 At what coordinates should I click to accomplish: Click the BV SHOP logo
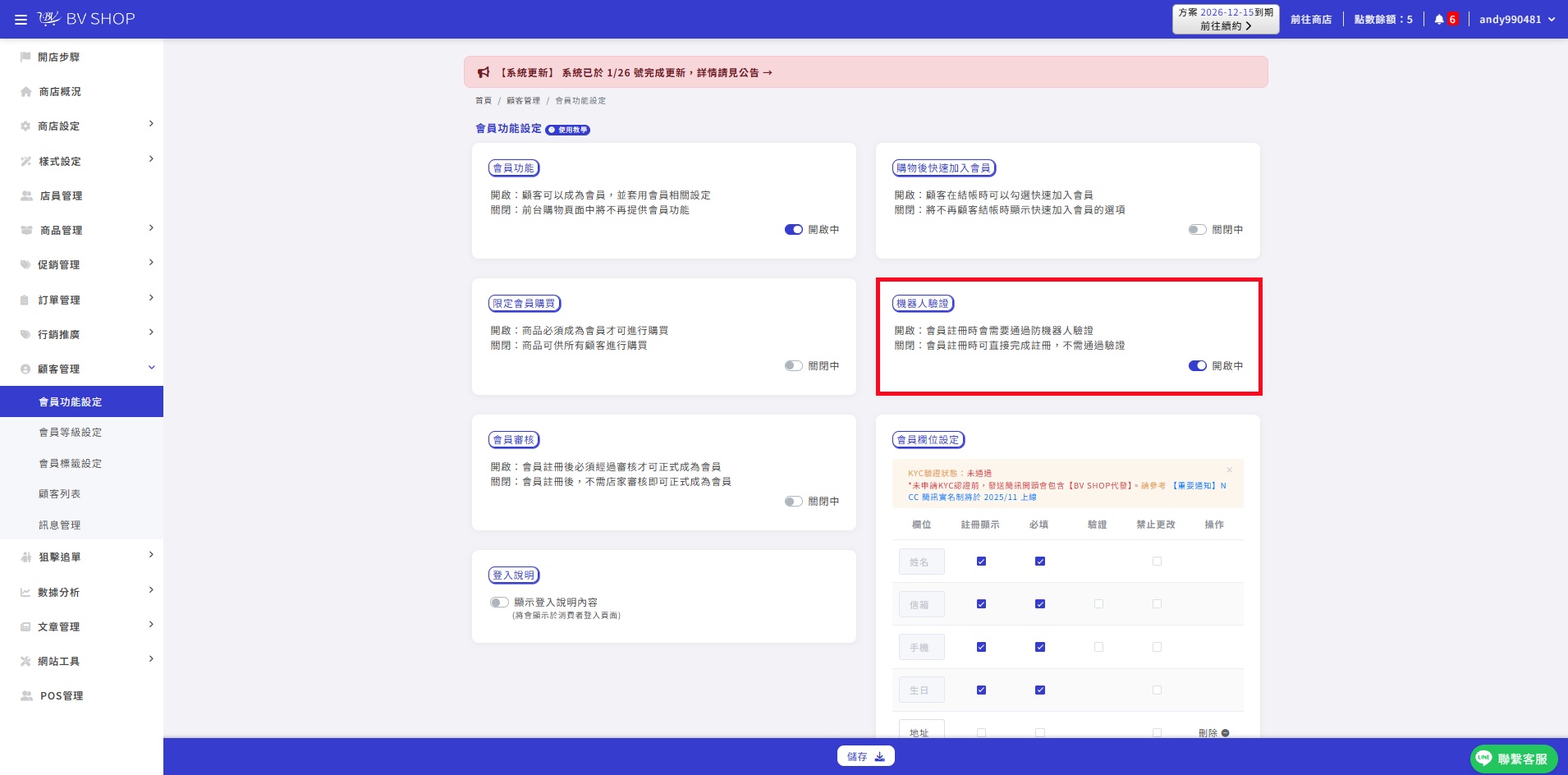coord(86,19)
